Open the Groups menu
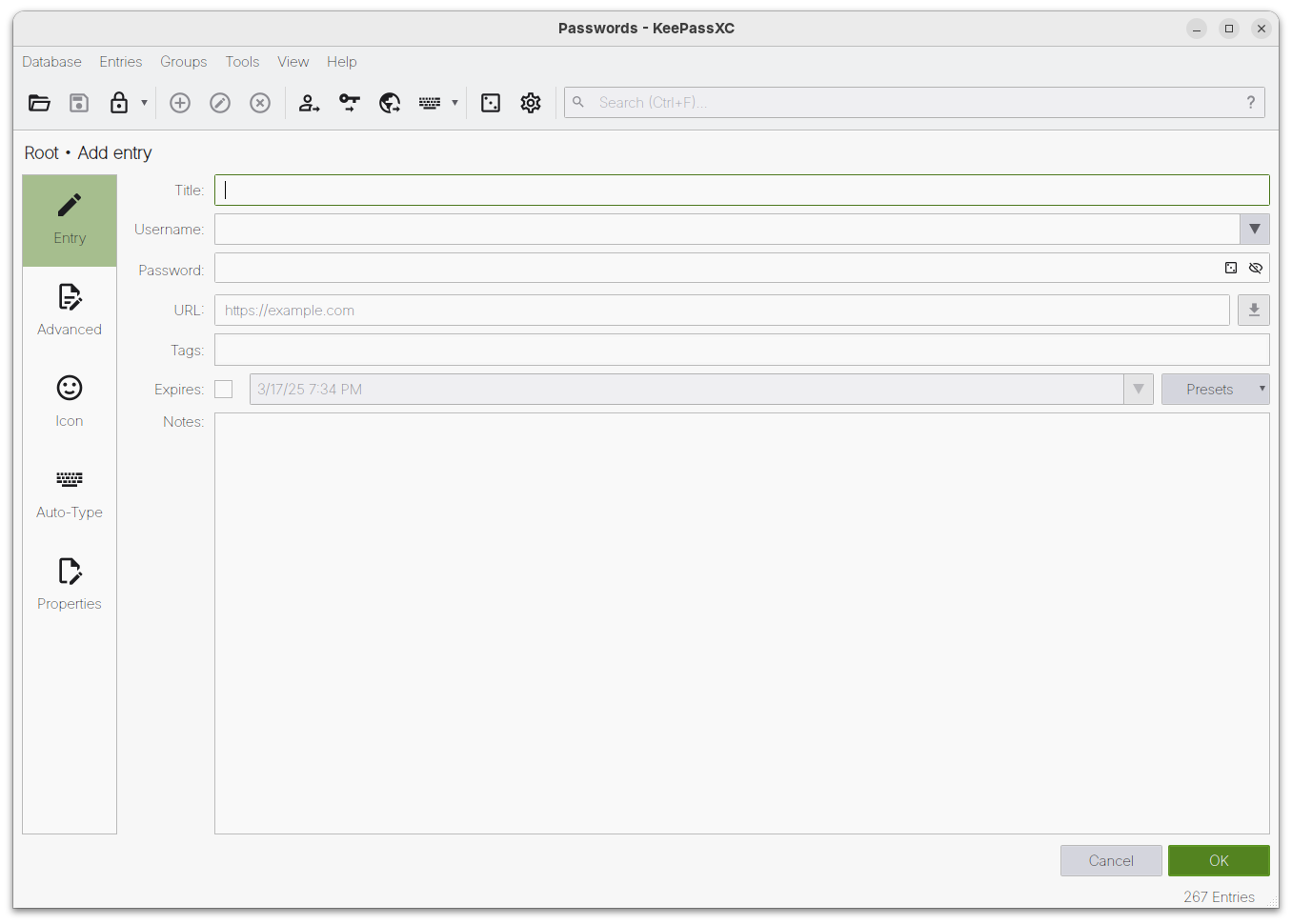This screenshot has height=924, width=1292. pyautogui.click(x=184, y=62)
